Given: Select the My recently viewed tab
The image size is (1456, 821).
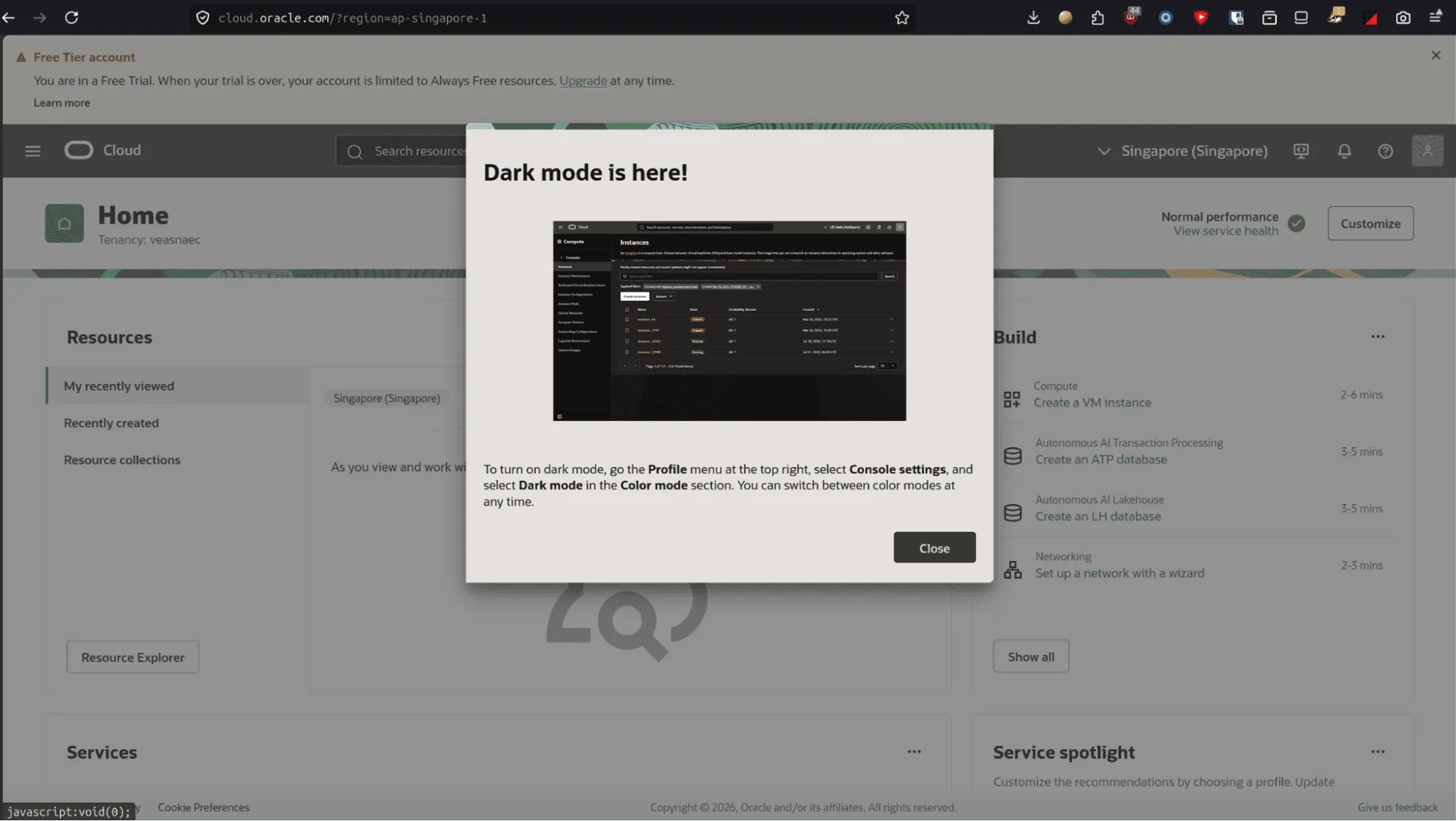Looking at the screenshot, I should [178, 385].
